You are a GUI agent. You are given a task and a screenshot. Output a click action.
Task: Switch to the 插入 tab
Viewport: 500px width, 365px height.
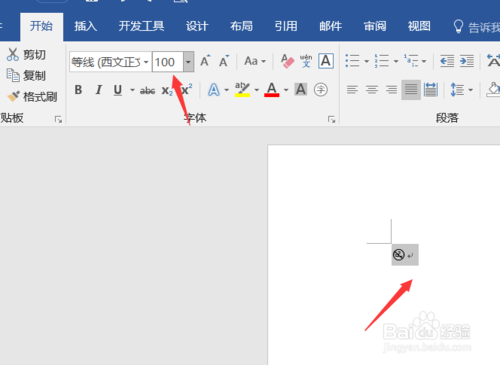(x=86, y=26)
